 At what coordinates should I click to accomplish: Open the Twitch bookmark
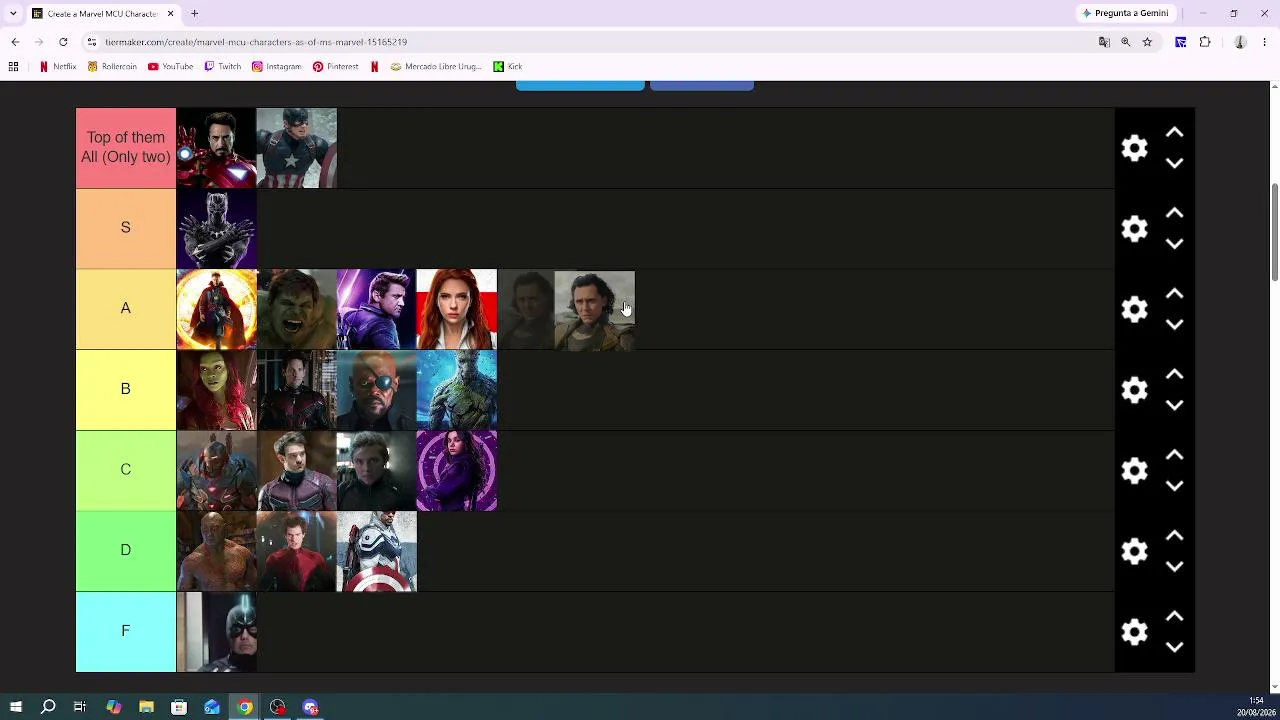tap(222, 67)
